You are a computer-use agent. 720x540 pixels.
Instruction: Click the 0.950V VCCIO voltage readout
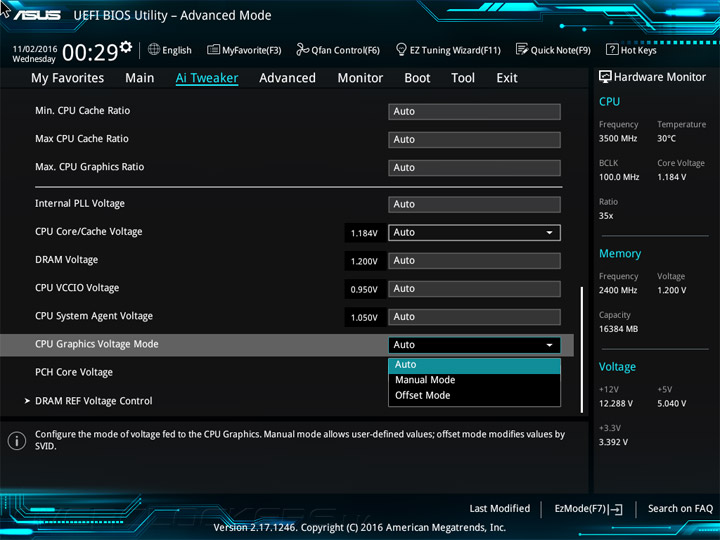[x=364, y=290]
